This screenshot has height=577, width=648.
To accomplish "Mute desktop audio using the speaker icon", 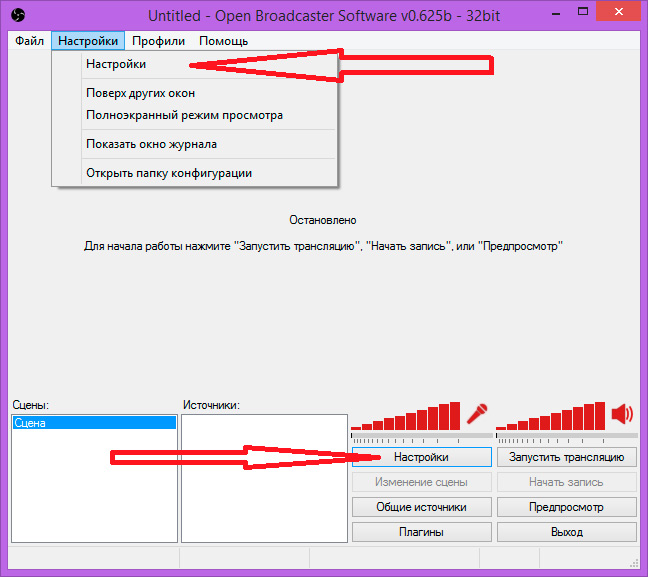I will click(622, 414).
